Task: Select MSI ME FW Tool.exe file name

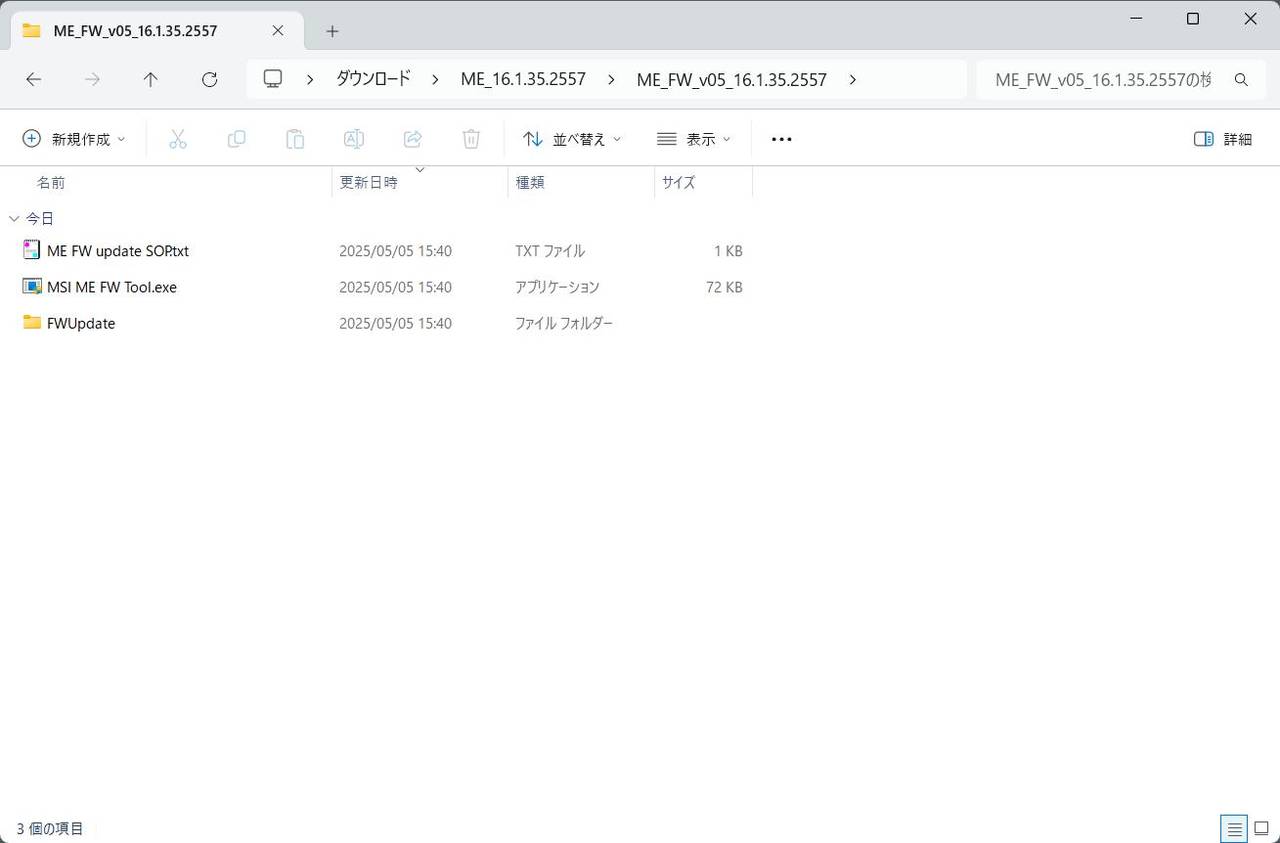Action: coord(112,287)
